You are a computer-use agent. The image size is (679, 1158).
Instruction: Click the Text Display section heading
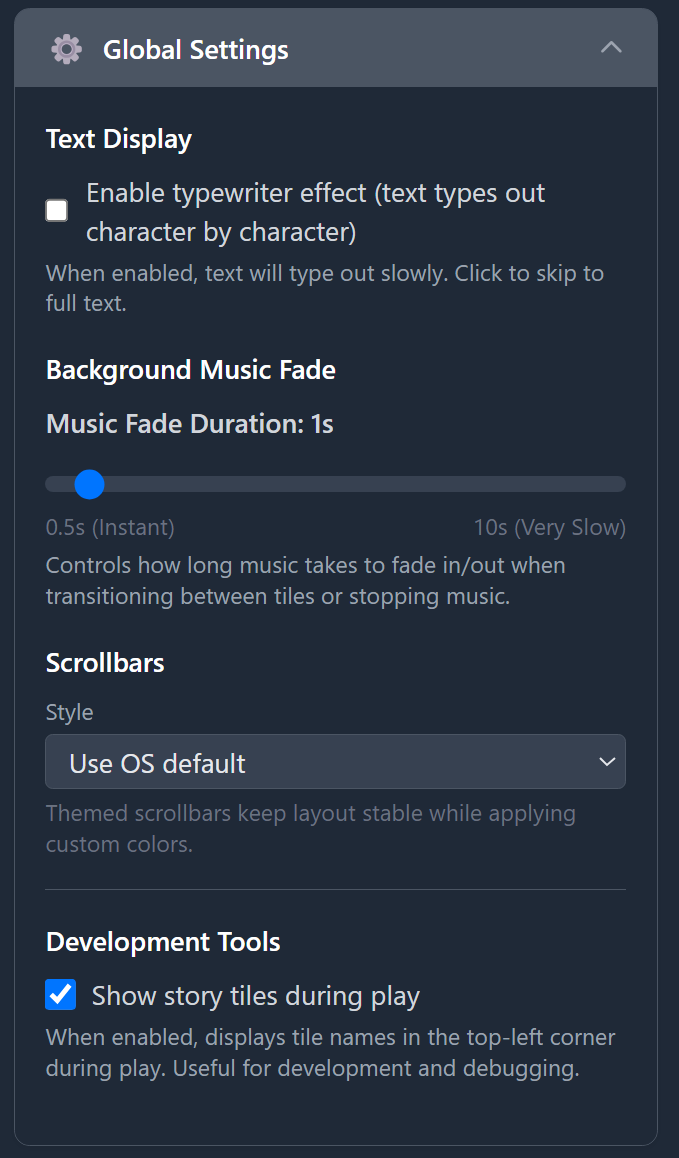[119, 139]
